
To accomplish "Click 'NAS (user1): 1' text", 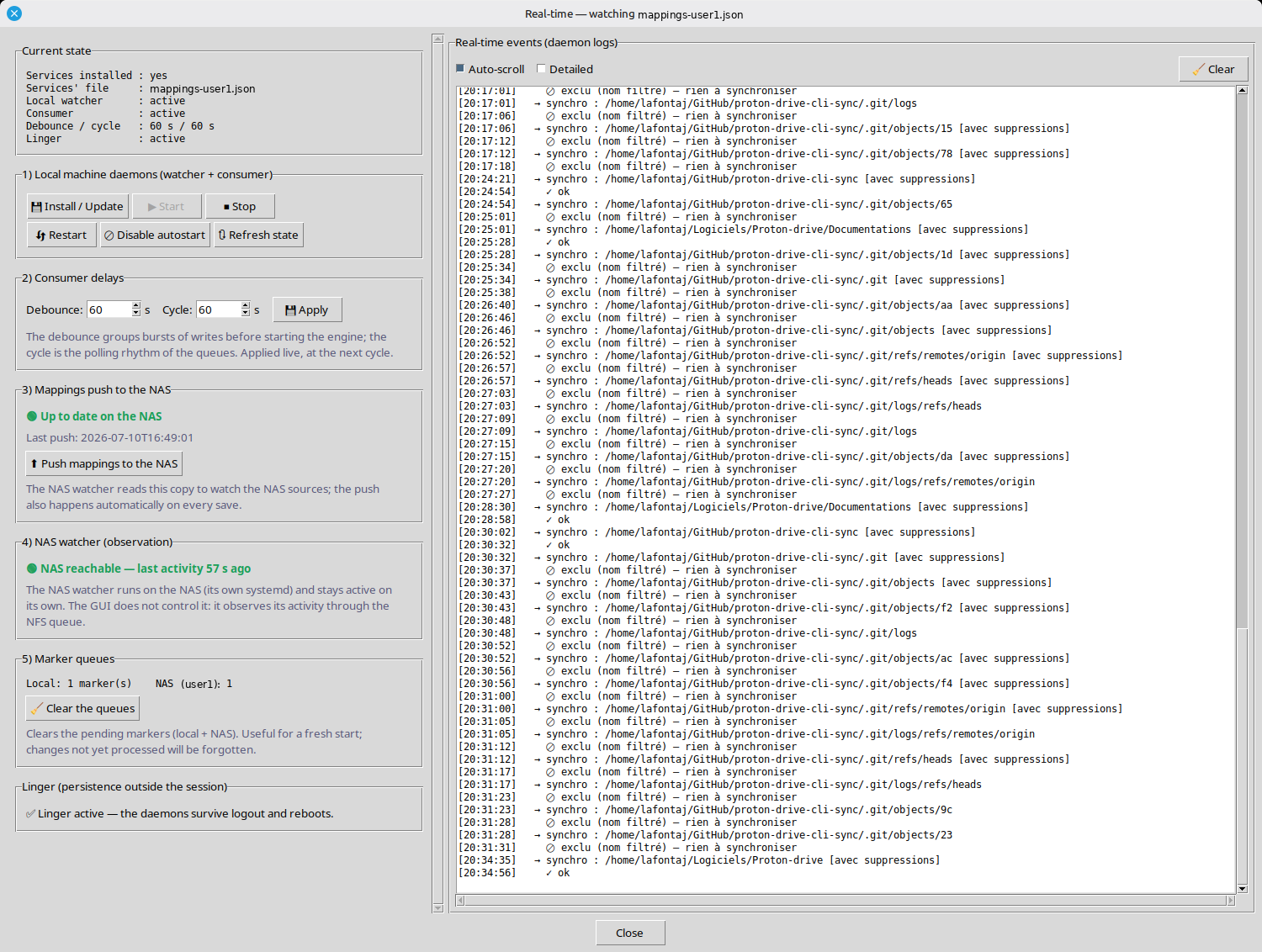I will pos(194,684).
